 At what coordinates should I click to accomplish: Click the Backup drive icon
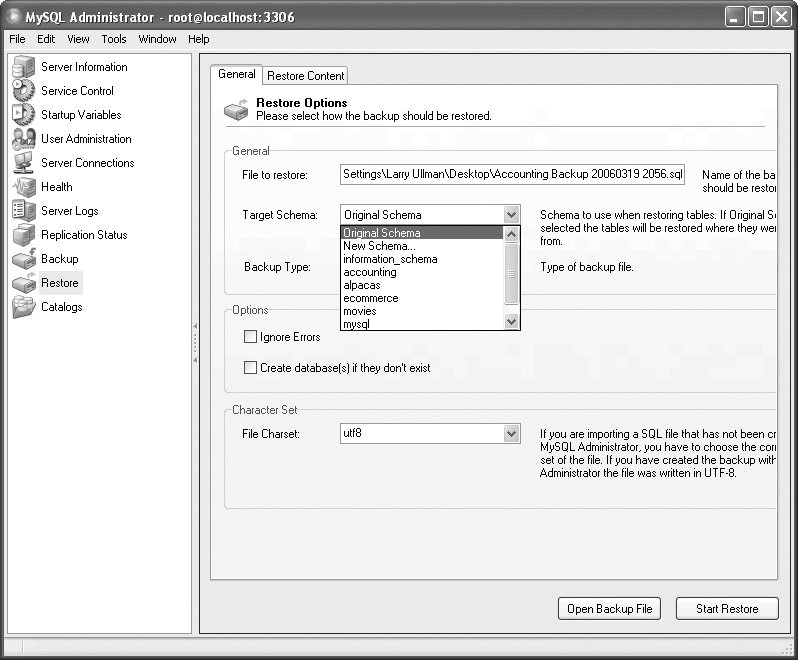[x=23, y=259]
